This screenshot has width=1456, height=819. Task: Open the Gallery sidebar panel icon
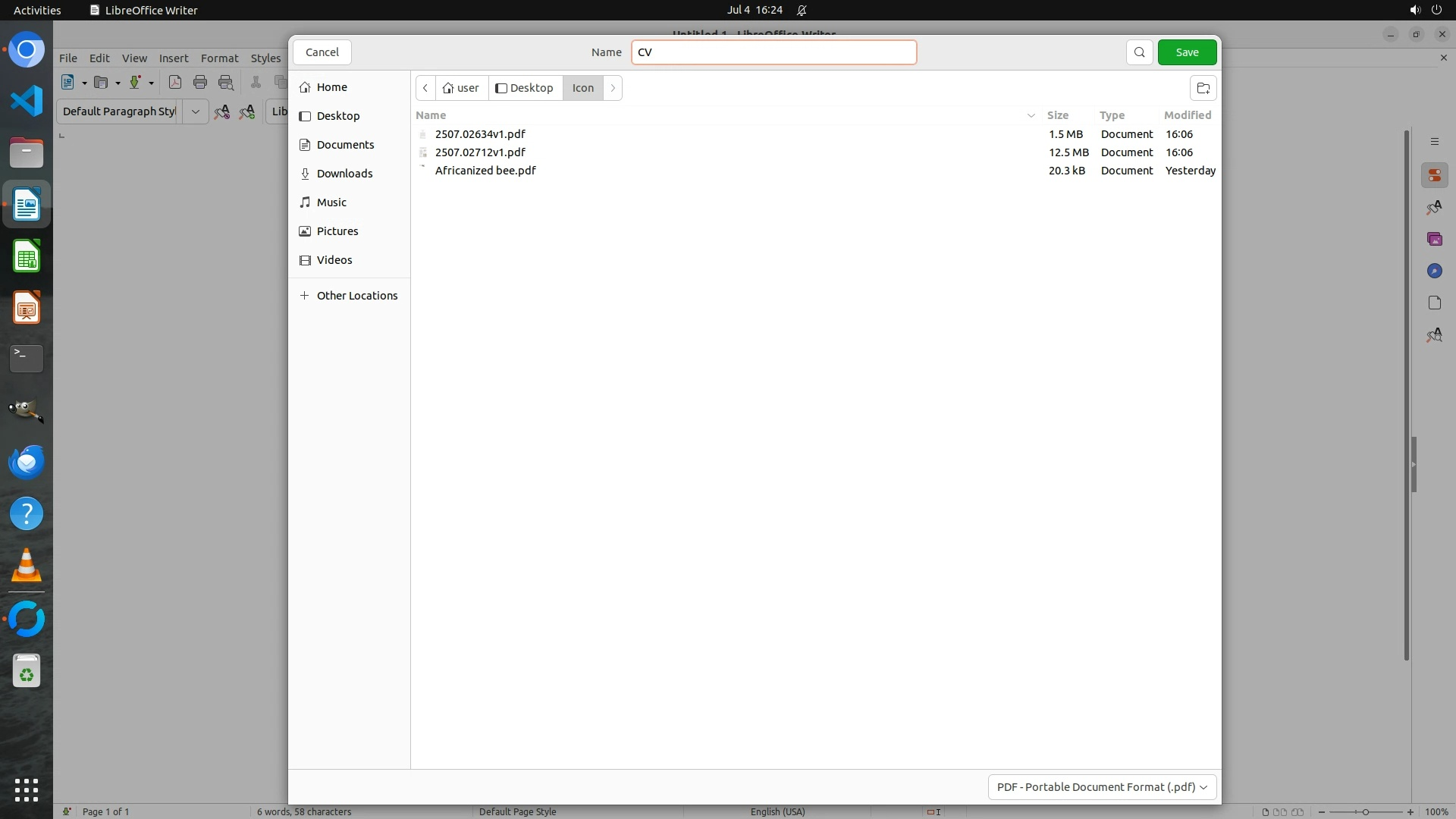point(1434,239)
